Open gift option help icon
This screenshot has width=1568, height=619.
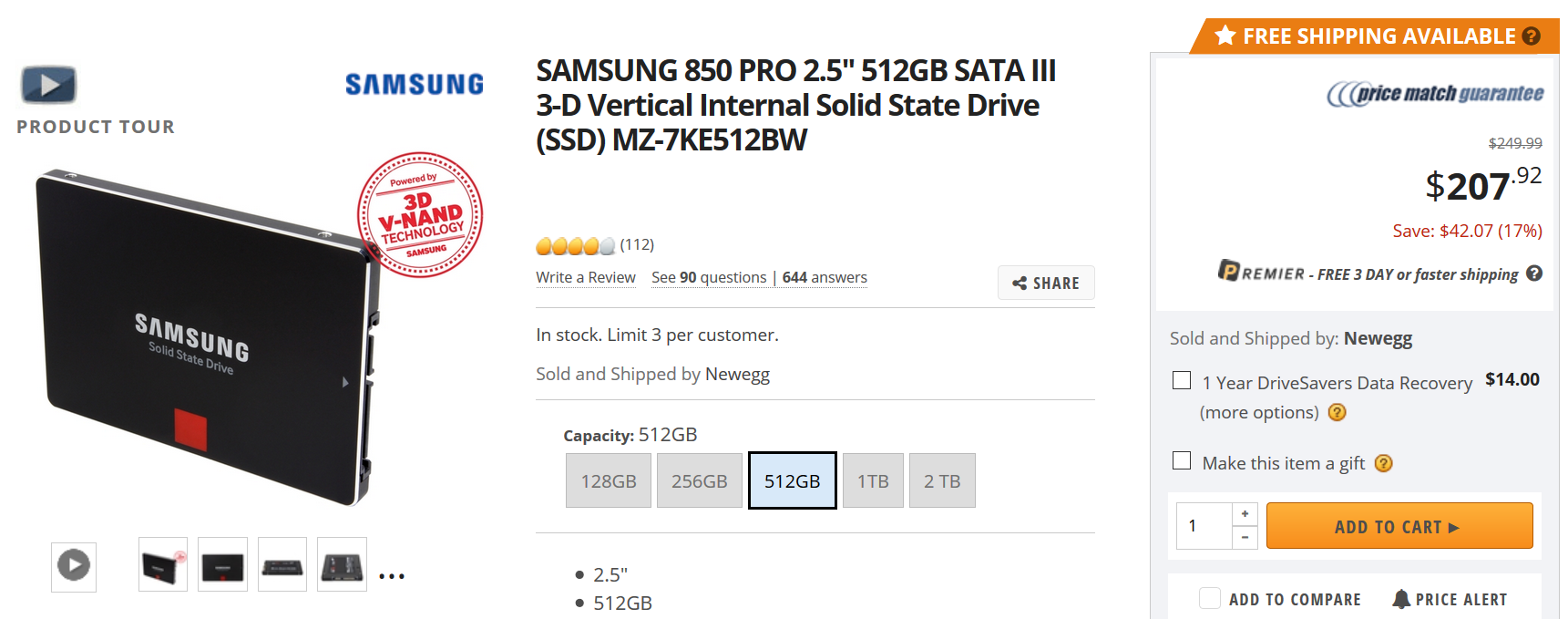[x=1383, y=463]
